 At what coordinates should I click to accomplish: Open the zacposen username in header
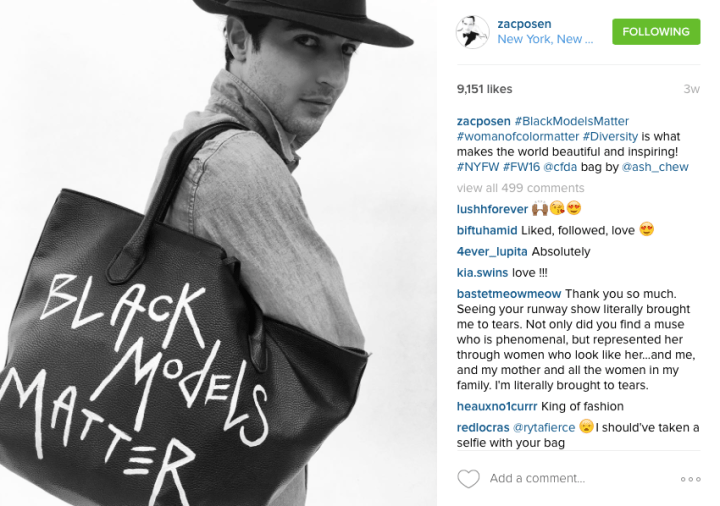click(x=524, y=24)
